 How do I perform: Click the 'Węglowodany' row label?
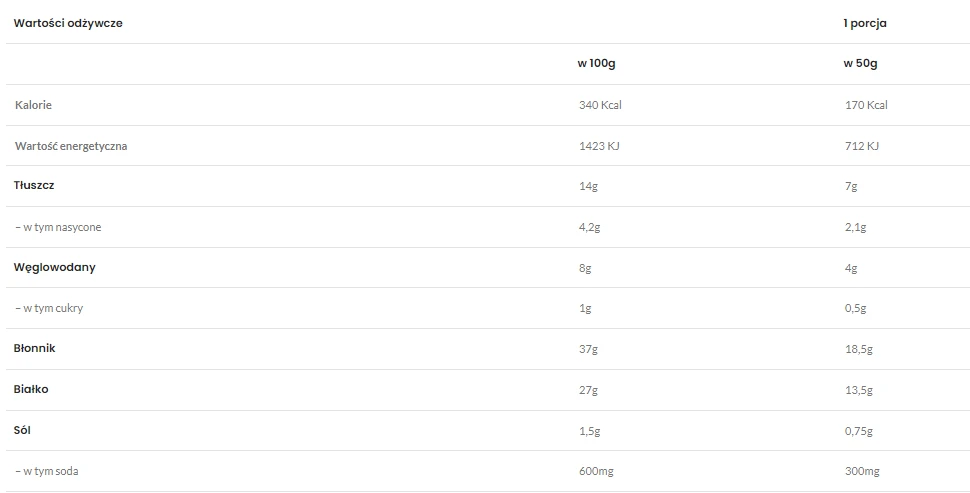point(55,268)
